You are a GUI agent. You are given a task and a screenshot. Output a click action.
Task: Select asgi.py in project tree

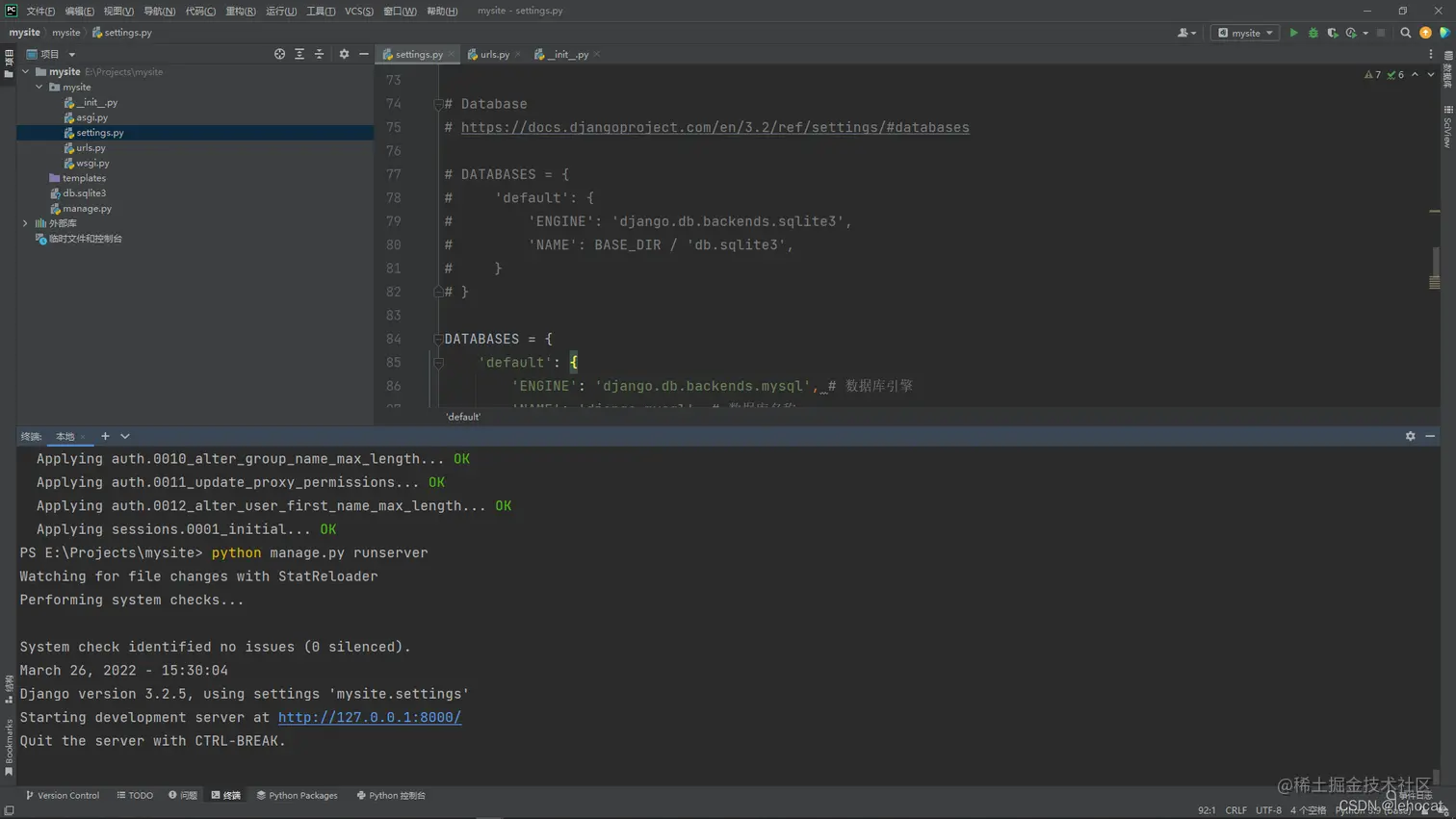tap(86, 117)
